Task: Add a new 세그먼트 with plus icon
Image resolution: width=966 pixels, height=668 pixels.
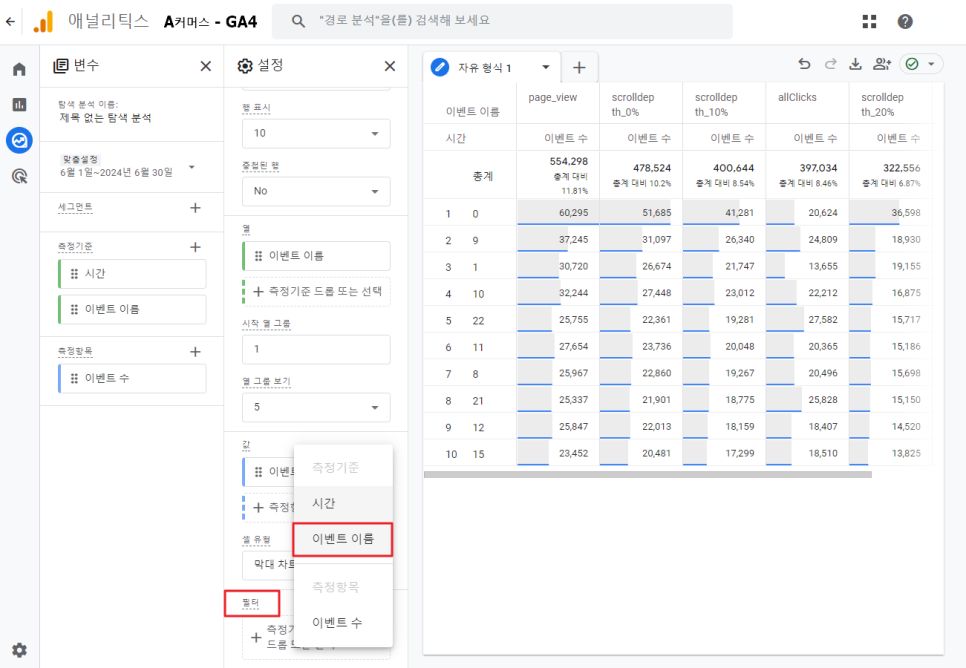Action: pyautogui.click(x=195, y=208)
